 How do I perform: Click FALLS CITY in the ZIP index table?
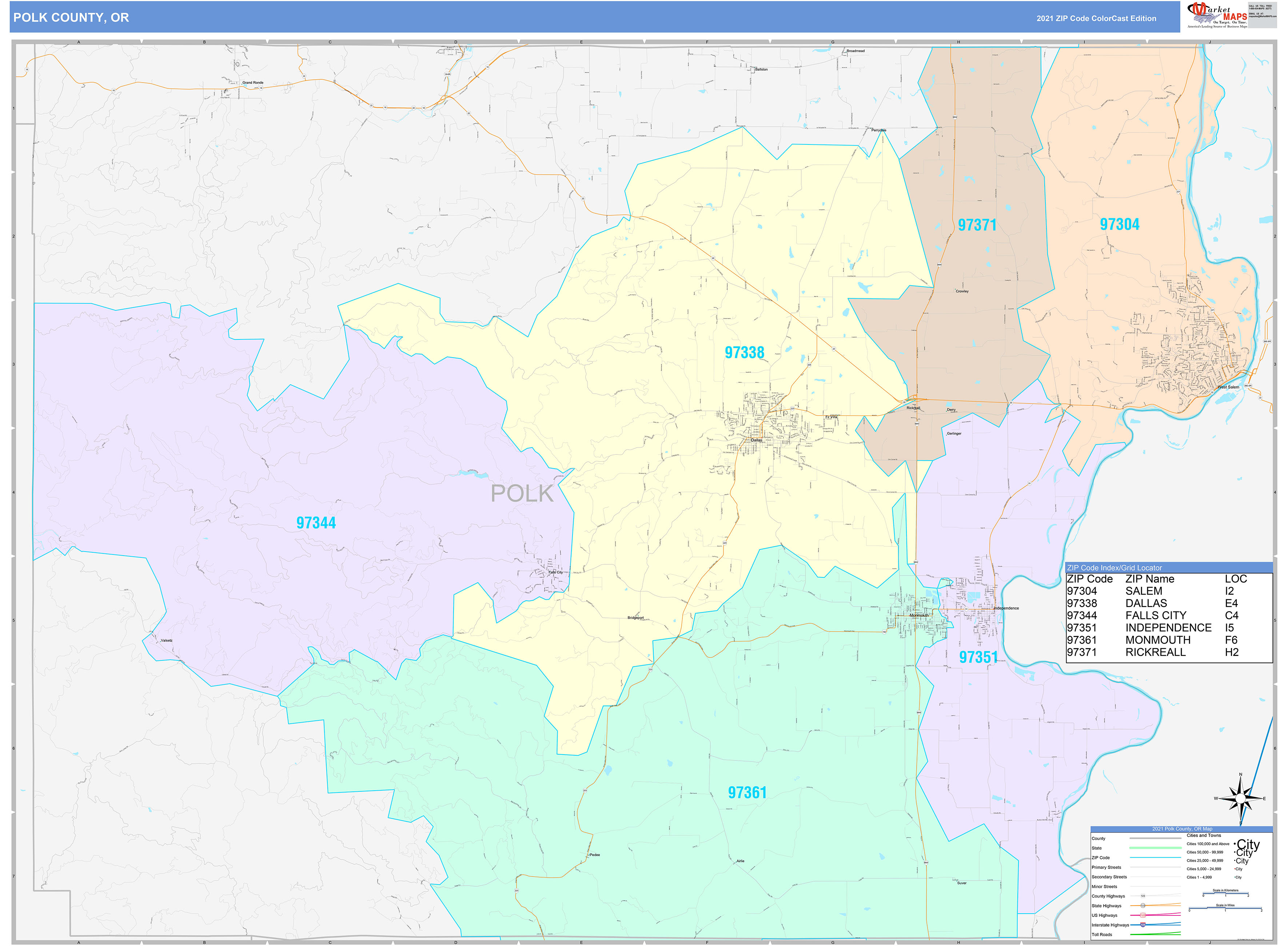(1156, 616)
